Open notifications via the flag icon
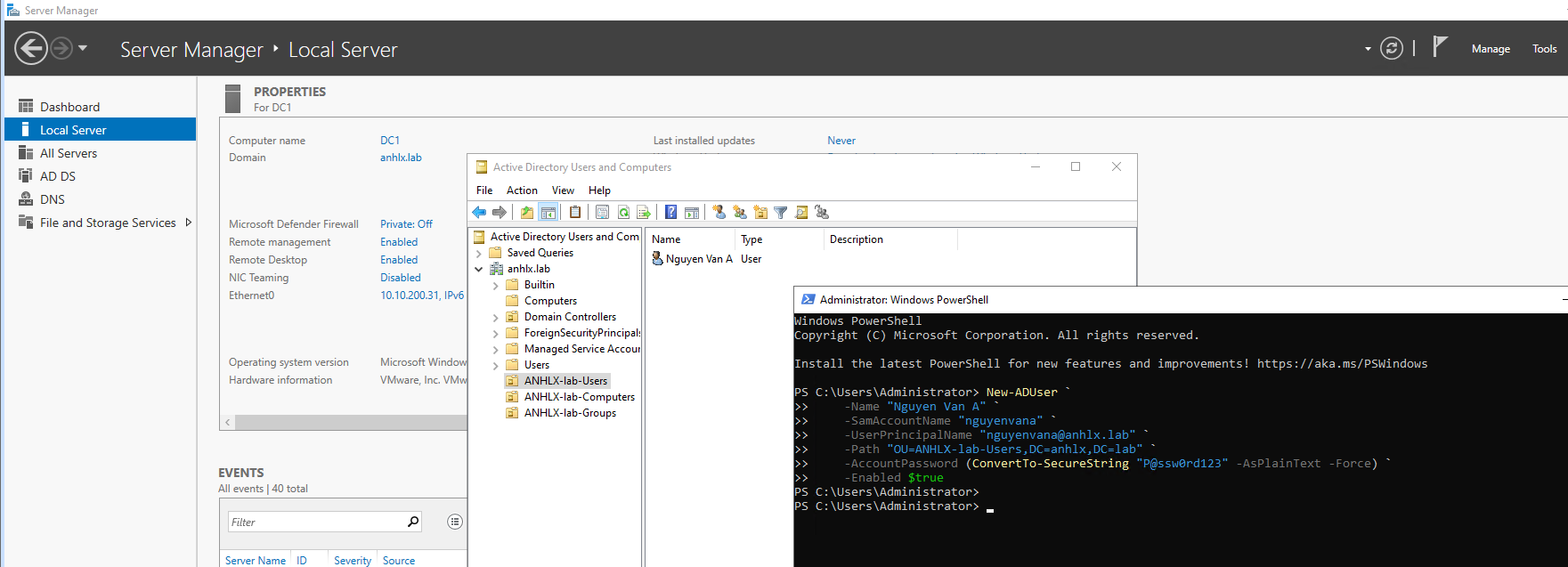The image size is (1568, 567). tap(1440, 47)
